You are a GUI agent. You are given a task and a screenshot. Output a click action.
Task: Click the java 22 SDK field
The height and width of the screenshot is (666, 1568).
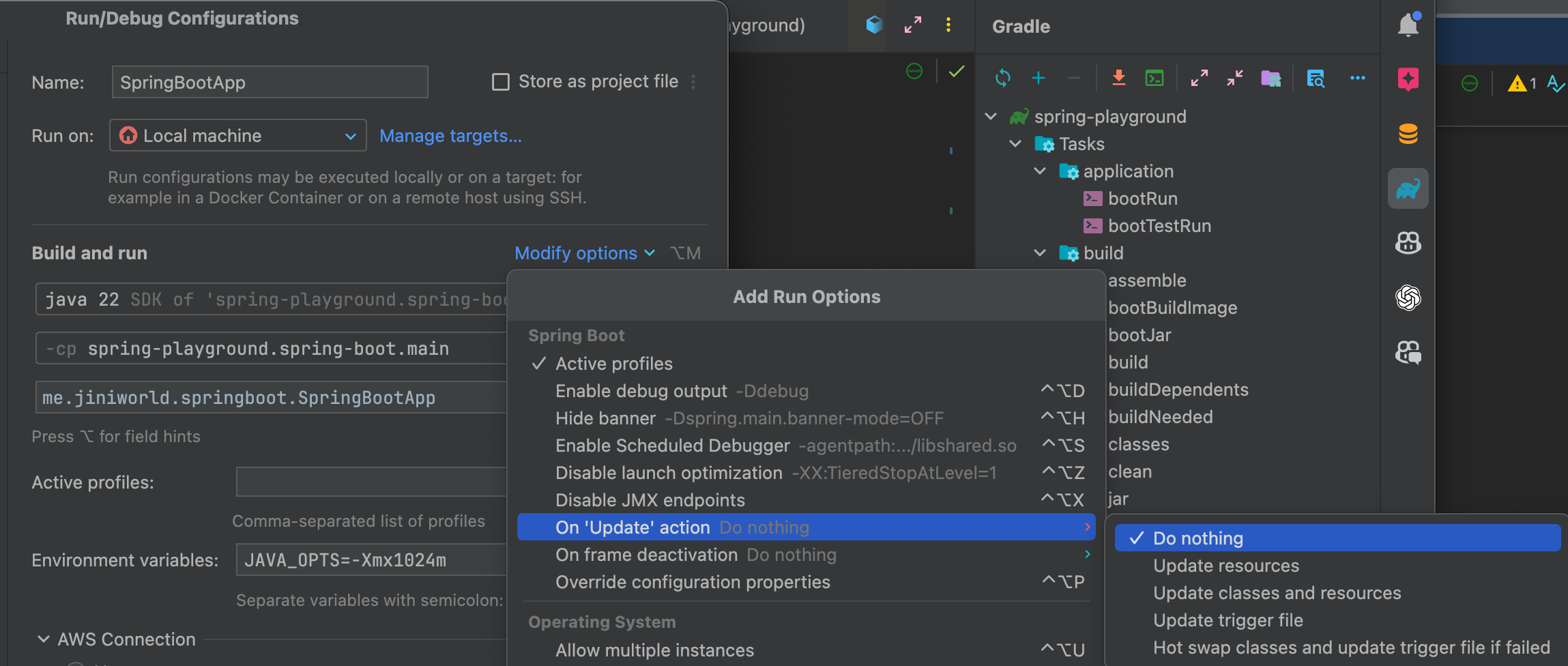[x=272, y=299]
